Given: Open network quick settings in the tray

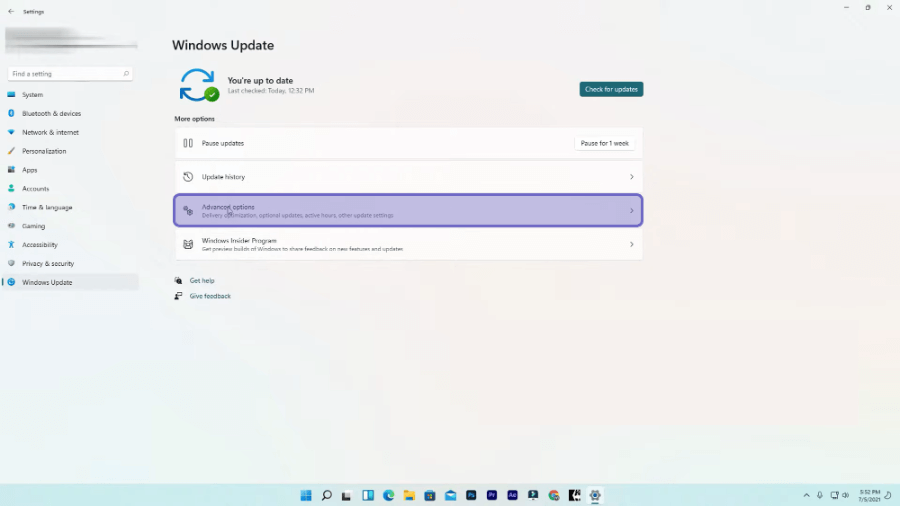Looking at the screenshot, I should [835, 496].
